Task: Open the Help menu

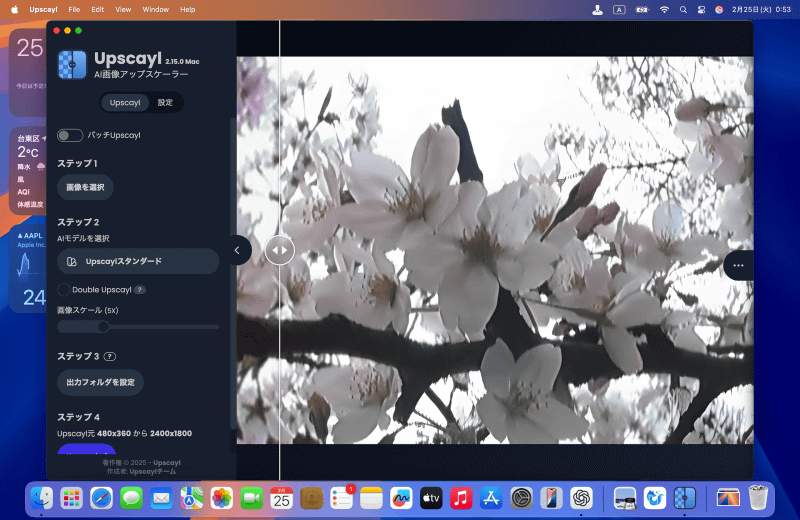Action: 188,10
